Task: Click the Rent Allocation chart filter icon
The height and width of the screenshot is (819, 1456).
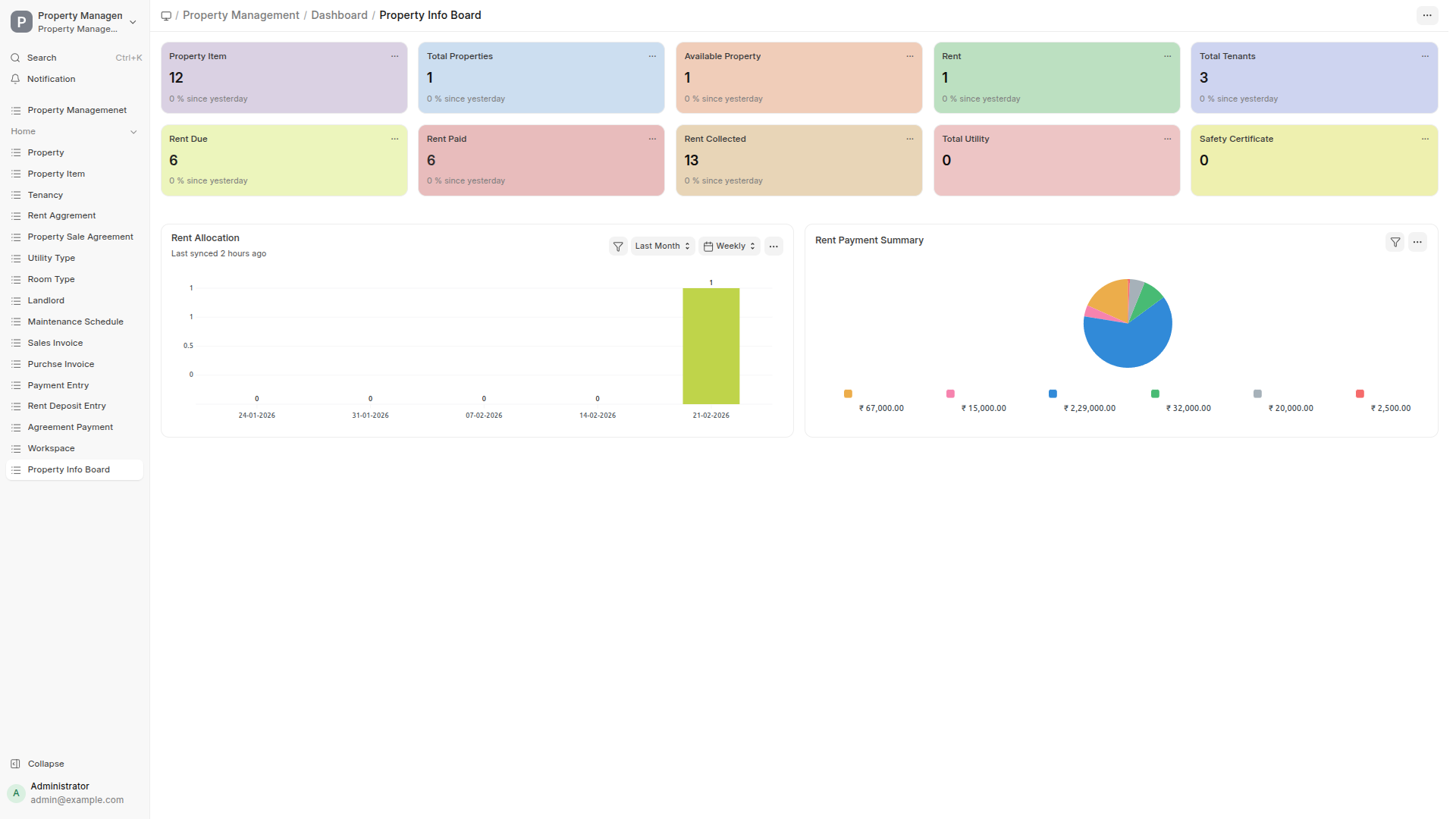Action: pos(618,246)
